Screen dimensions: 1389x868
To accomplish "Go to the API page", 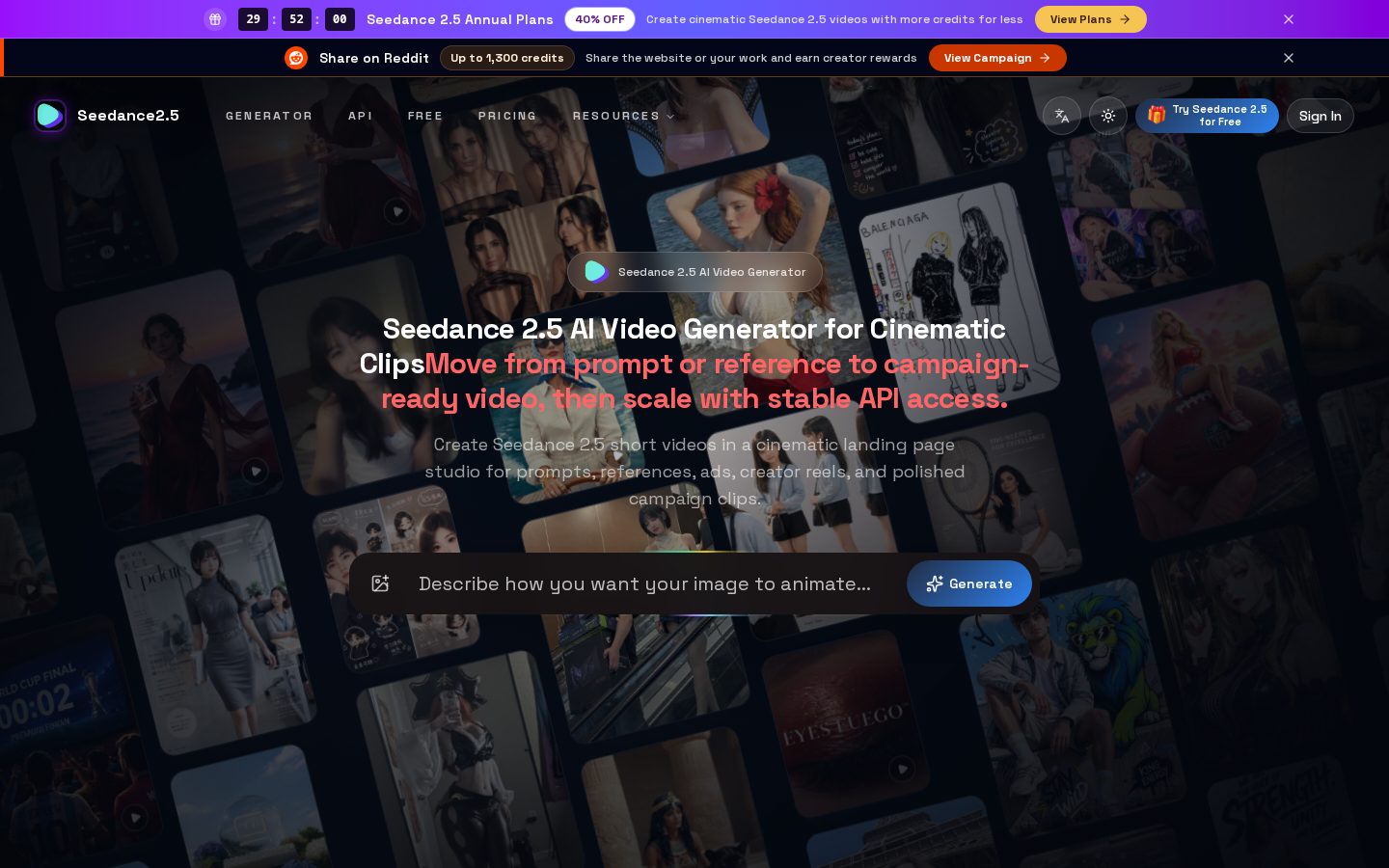I will (360, 116).
